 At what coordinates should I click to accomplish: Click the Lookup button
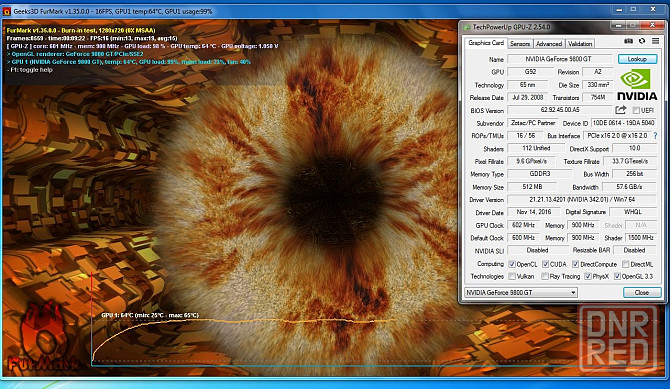pyautogui.click(x=637, y=59)
